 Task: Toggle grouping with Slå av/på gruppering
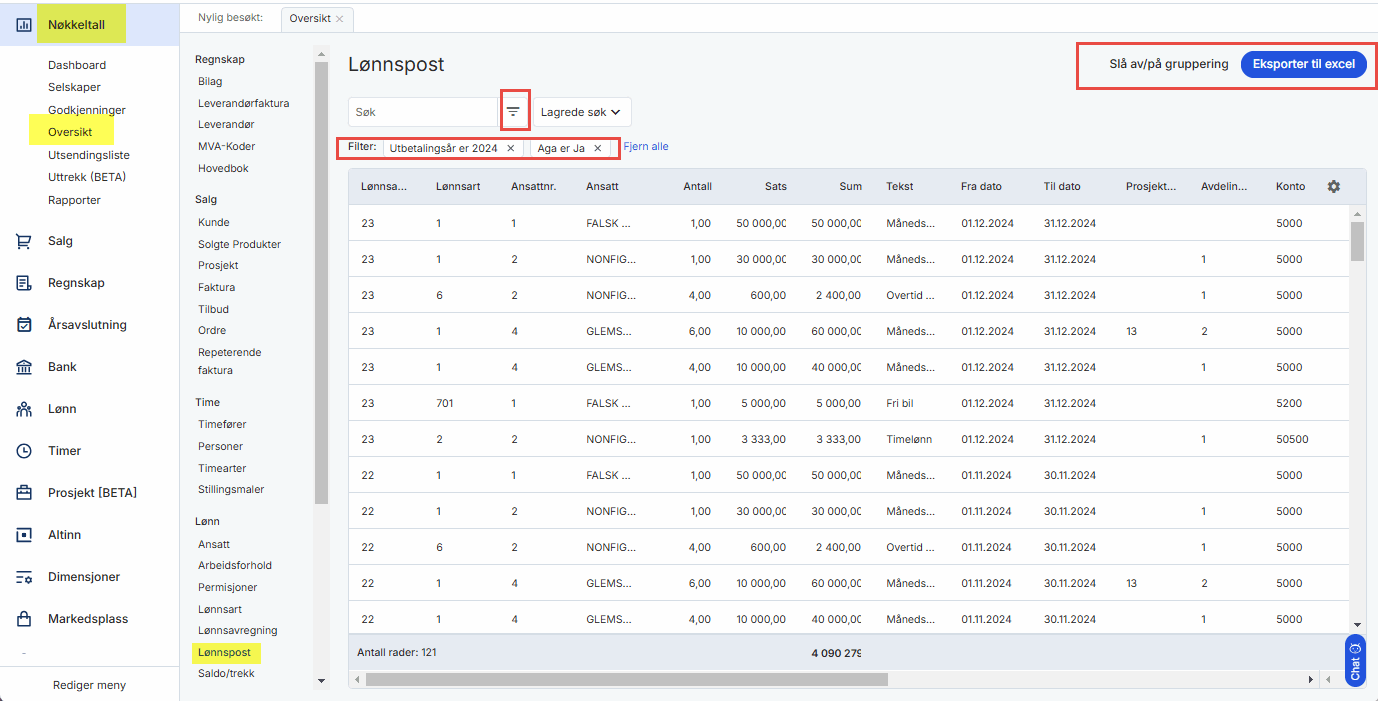[1168, 64]
